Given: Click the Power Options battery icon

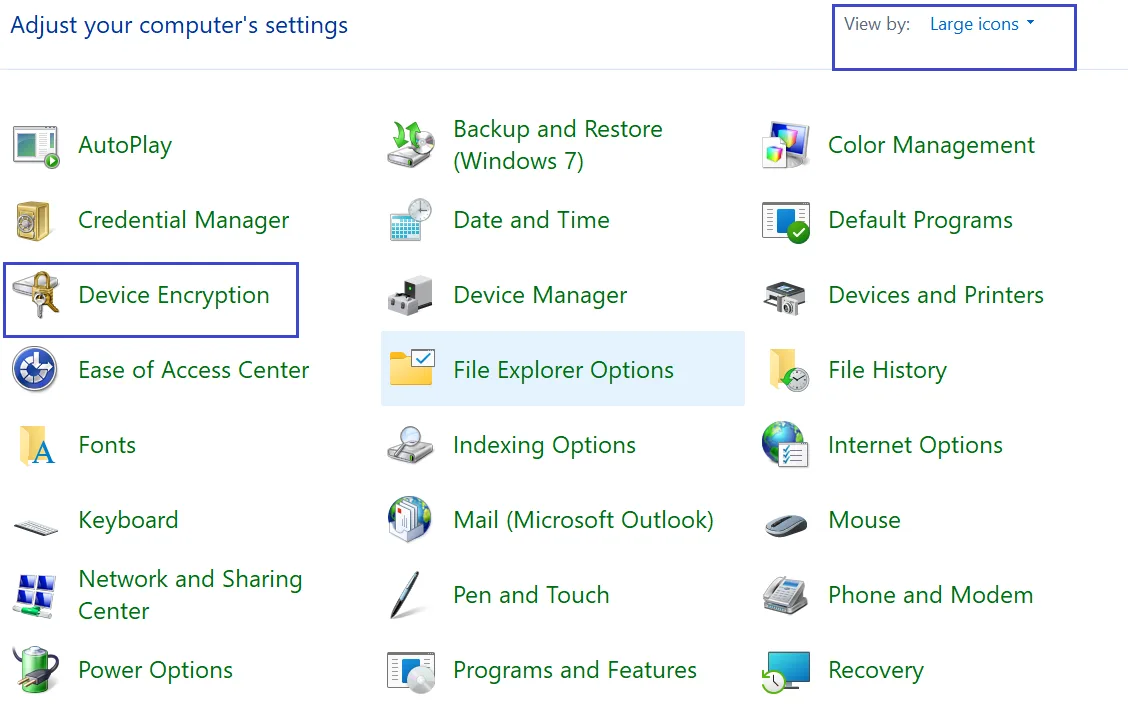Looking at the screenshot, I should (x=36, y=670).
